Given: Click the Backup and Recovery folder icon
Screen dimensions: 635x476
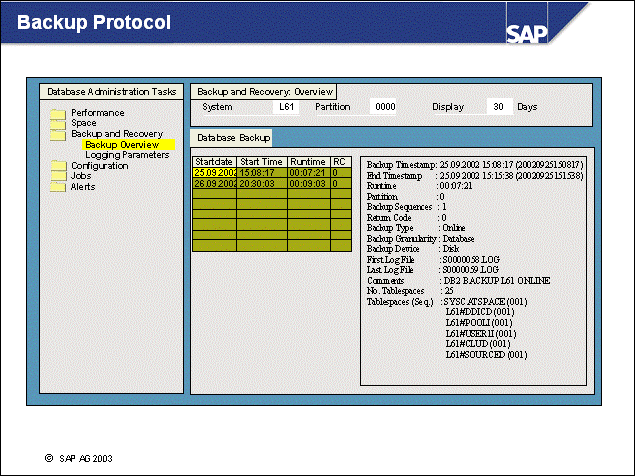Looking at the screenshot, I should [58, 134].
